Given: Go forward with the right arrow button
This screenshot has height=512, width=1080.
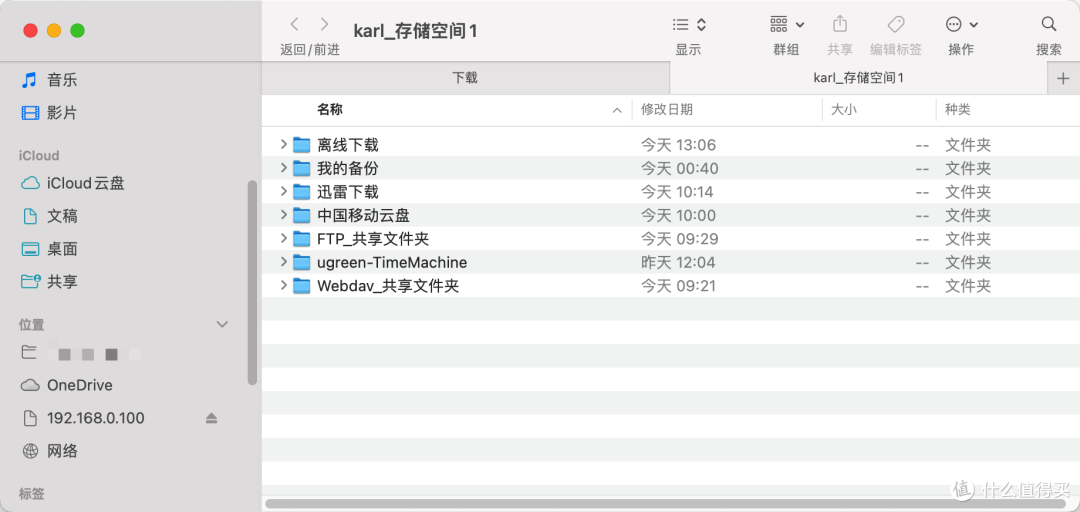Looking at the screenshot, I should point(324,25).
